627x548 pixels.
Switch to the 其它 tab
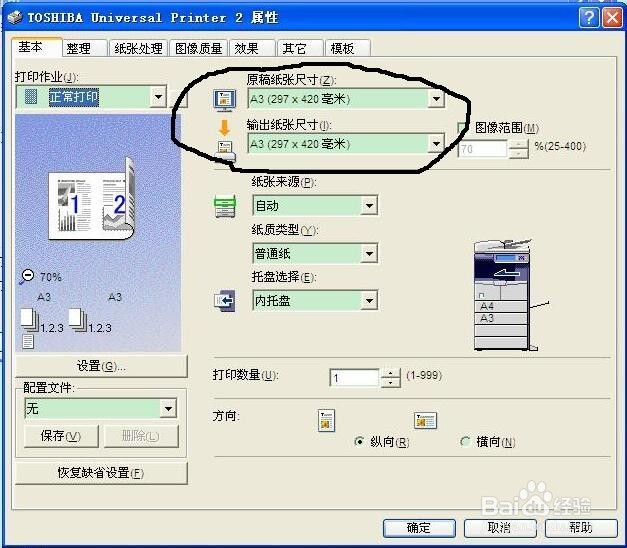tap(300, 48)
